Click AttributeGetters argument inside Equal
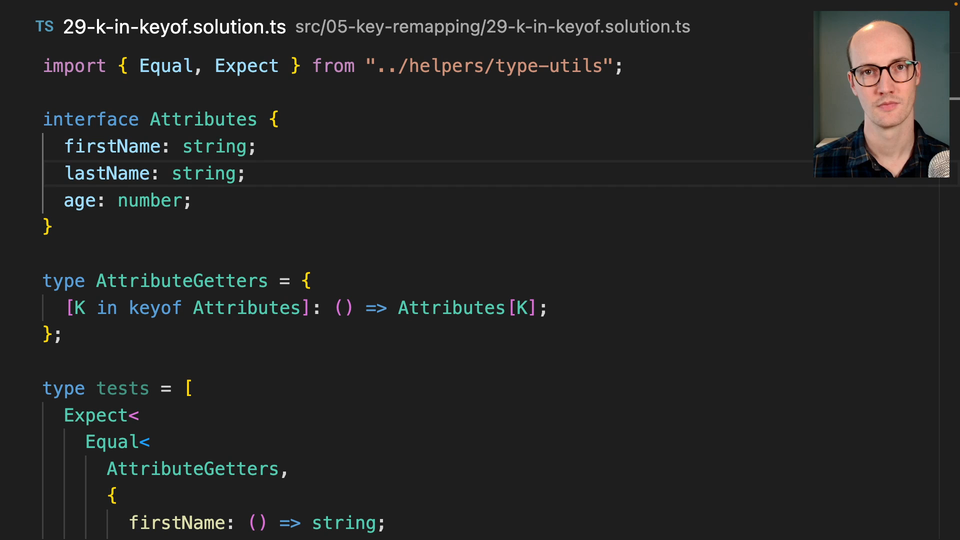Viewport: 960px width, 540px height. click(192, 469)
